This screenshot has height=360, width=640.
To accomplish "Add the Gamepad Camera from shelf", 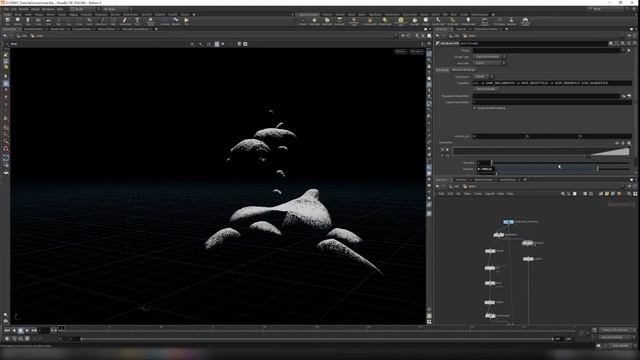I will [525, 21].
